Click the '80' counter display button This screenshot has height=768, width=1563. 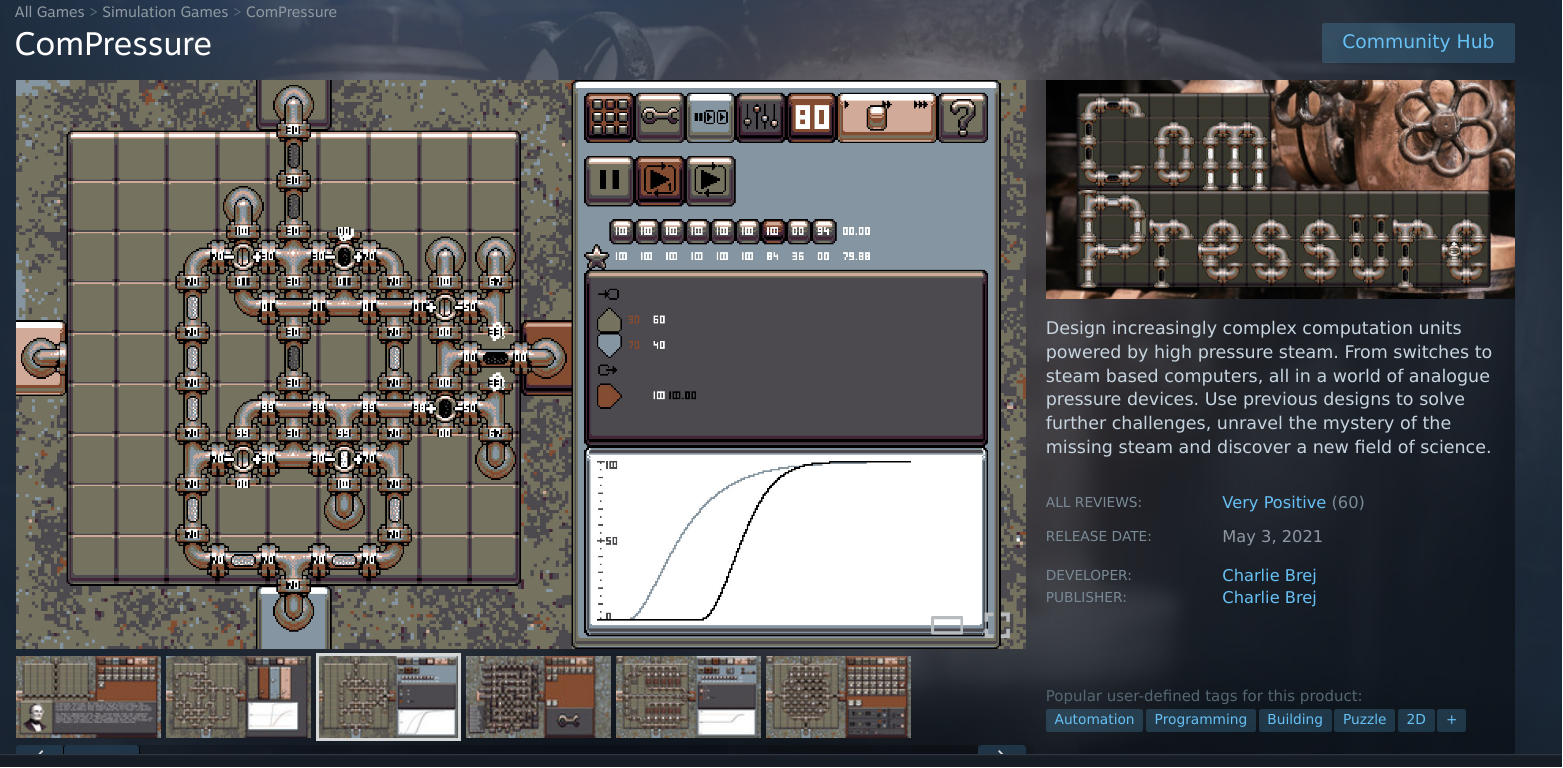tap(811, 118)
